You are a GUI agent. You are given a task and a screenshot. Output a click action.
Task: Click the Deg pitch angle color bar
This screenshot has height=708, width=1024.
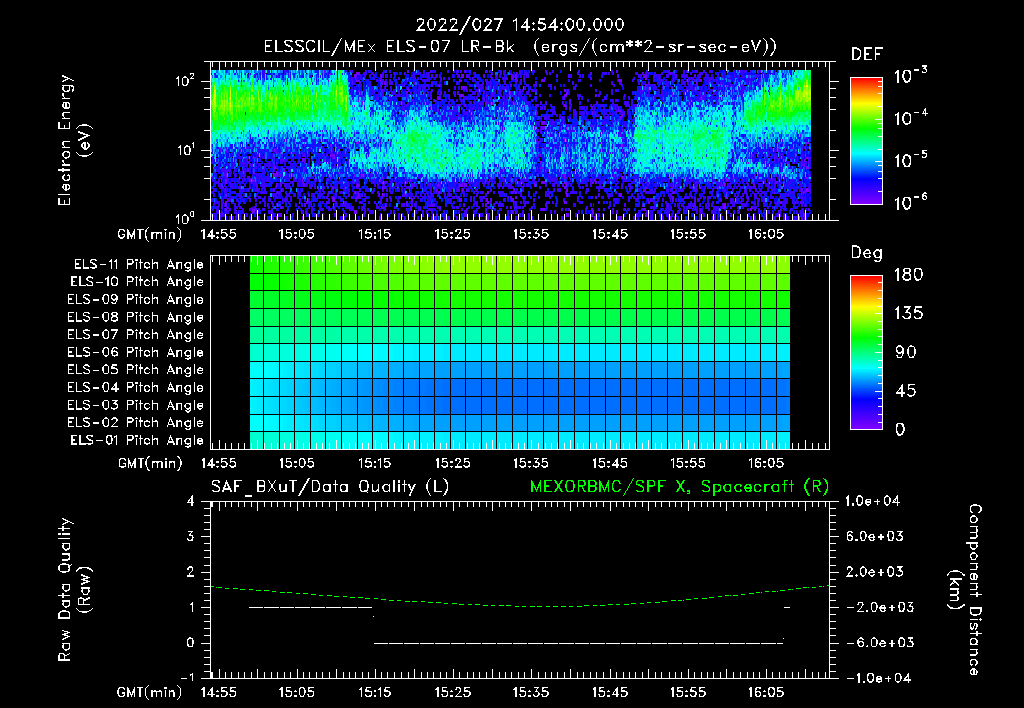867,352
